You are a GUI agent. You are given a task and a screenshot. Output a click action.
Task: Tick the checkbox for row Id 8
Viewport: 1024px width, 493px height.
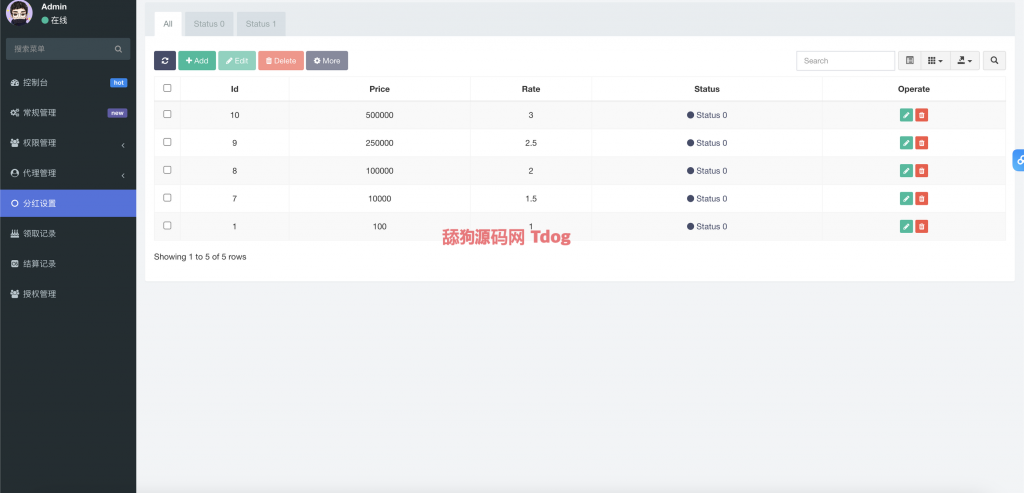tap(167, 170)
